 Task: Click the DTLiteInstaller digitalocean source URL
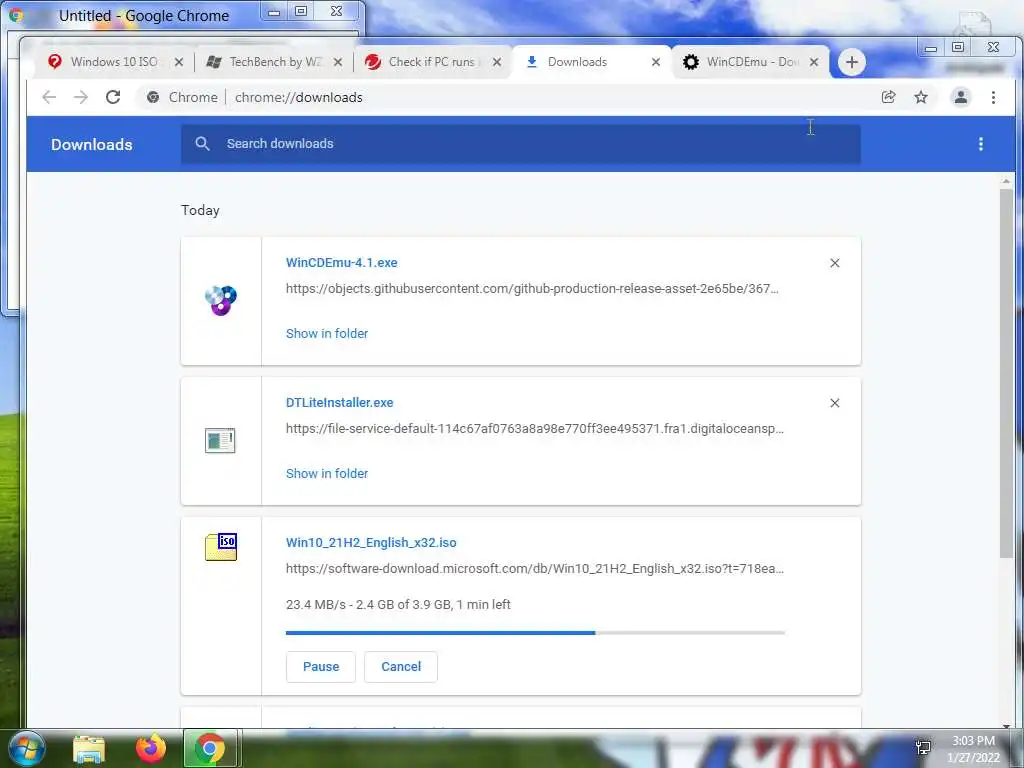[x=534, y=429]
